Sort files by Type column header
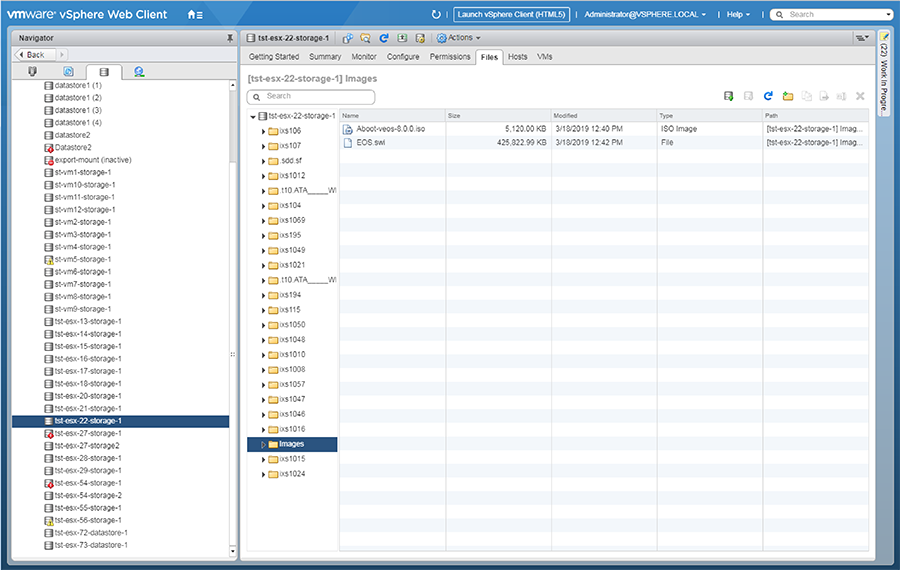Viewport: 900px width, 570px height. click(x=709, y=115)
